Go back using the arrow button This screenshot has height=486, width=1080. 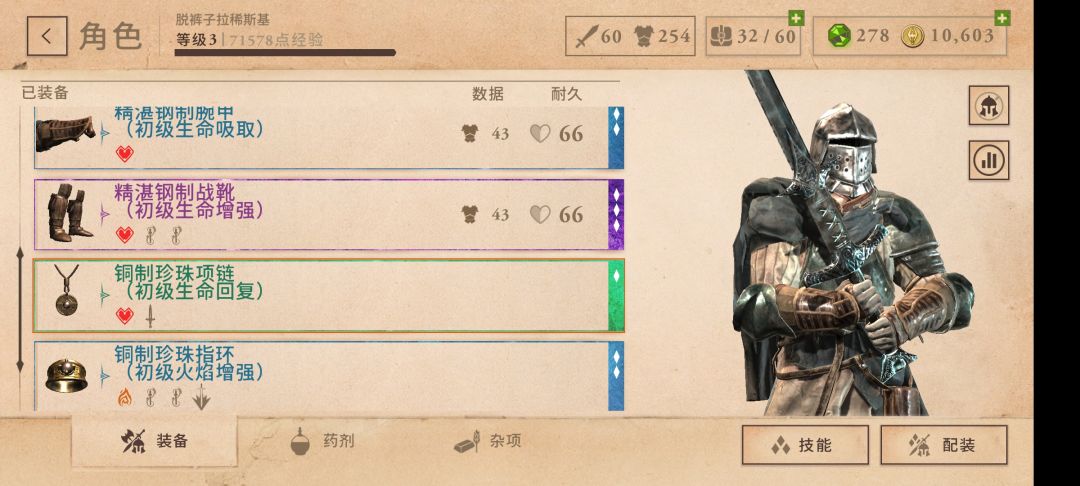click(x=47, y=36)
